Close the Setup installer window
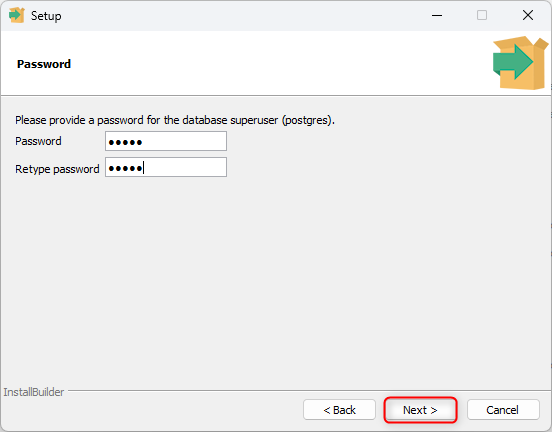This screenshot has width=552, height=432. click(528, 15)
